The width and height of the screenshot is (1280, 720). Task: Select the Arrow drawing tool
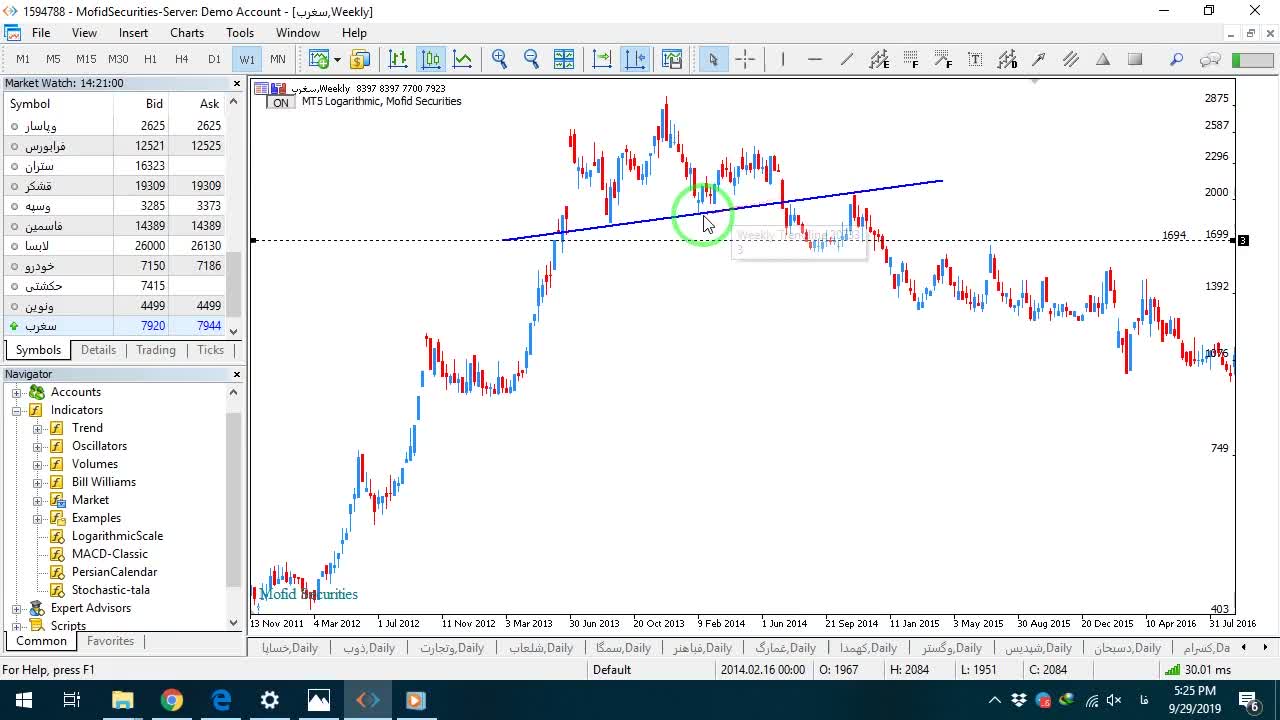(x=1039, y=59)
